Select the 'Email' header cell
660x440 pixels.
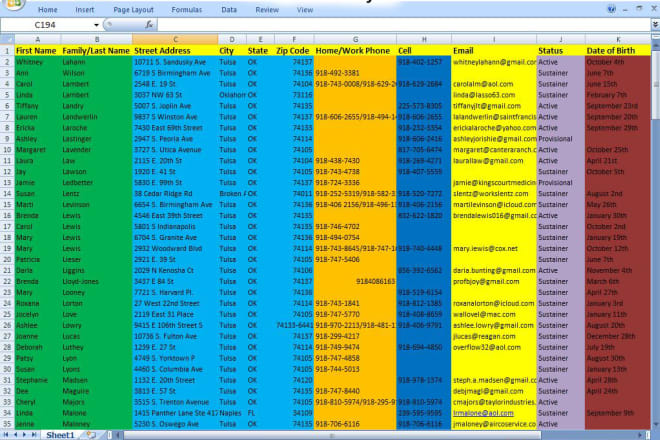point(494,51)
